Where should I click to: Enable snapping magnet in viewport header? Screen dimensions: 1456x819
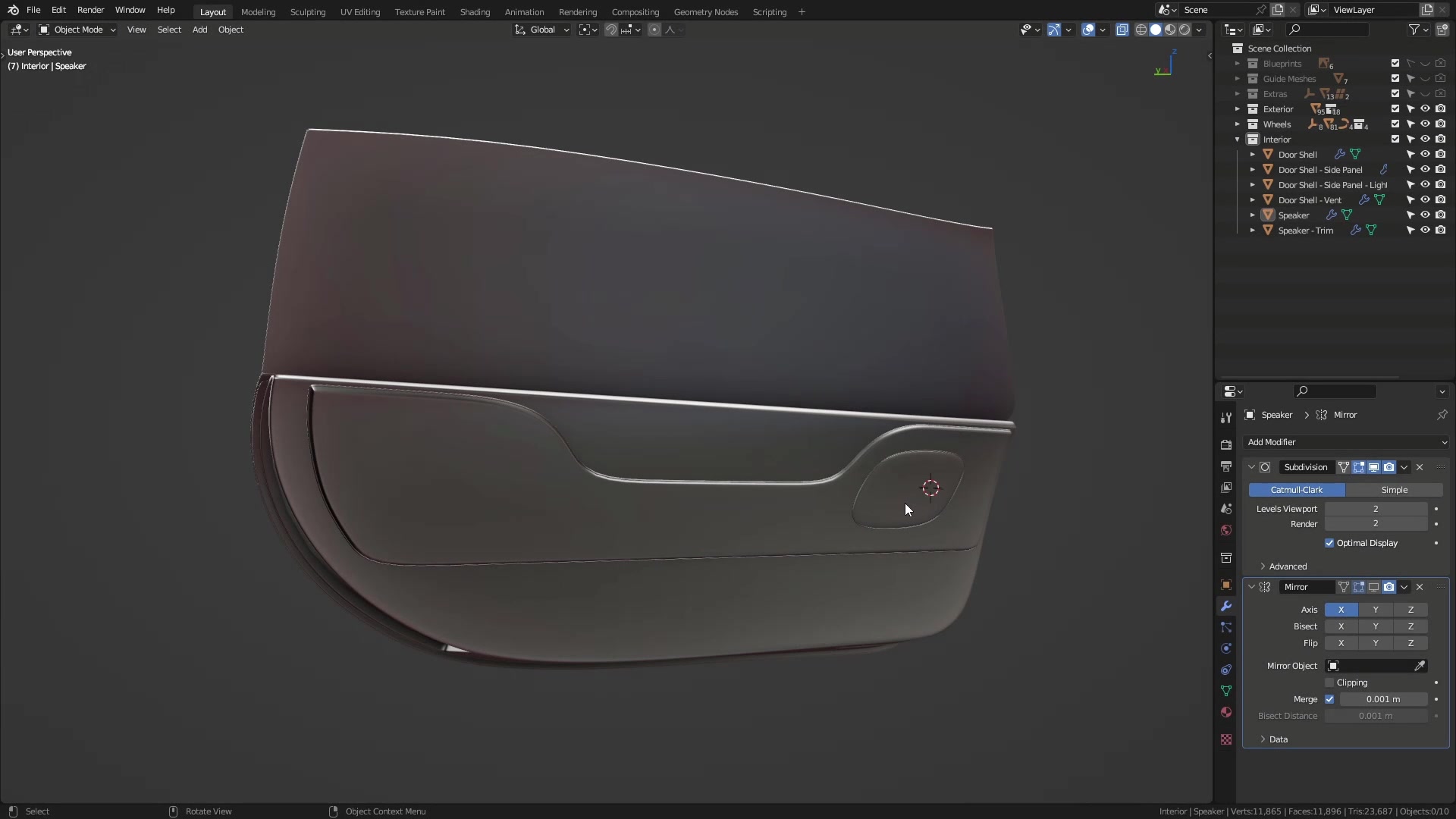(610, 30)
